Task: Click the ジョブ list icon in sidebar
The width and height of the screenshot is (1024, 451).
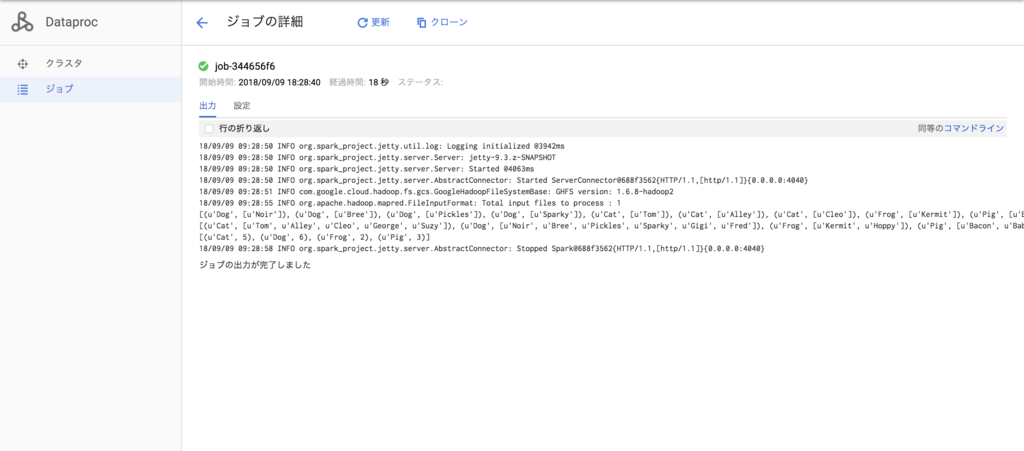Action: 22,89
